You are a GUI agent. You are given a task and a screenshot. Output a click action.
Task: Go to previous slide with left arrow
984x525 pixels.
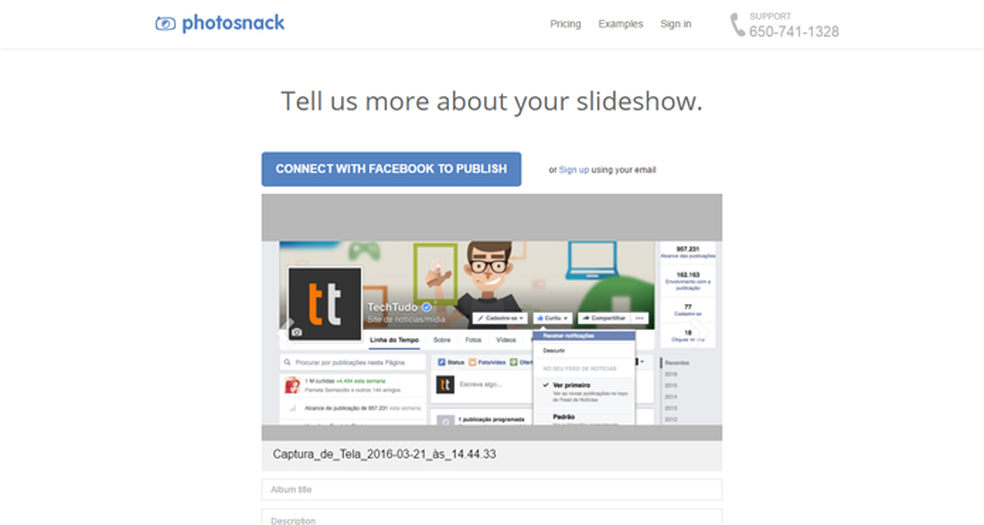(x=286, y=332)
